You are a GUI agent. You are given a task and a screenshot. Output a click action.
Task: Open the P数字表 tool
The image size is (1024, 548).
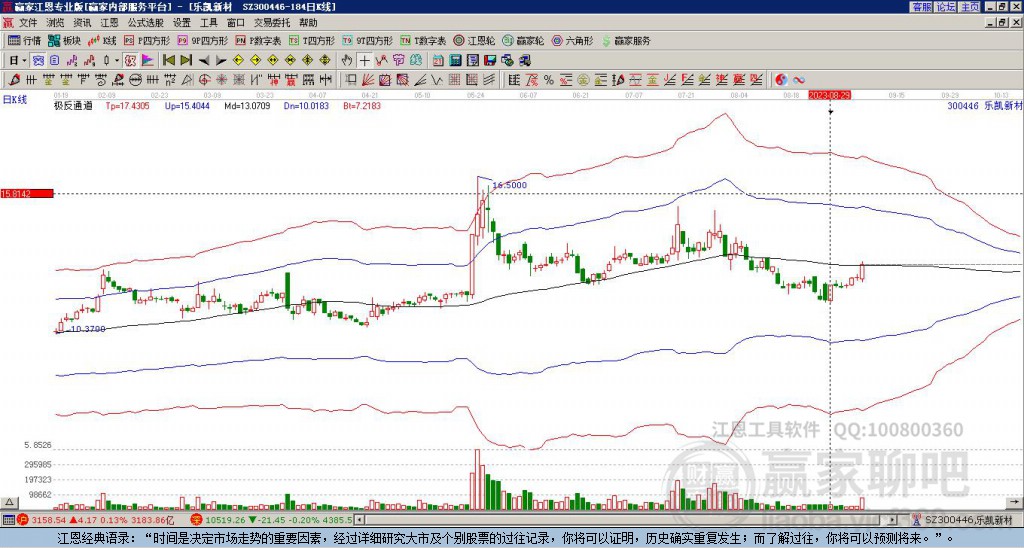pos(258,40)
